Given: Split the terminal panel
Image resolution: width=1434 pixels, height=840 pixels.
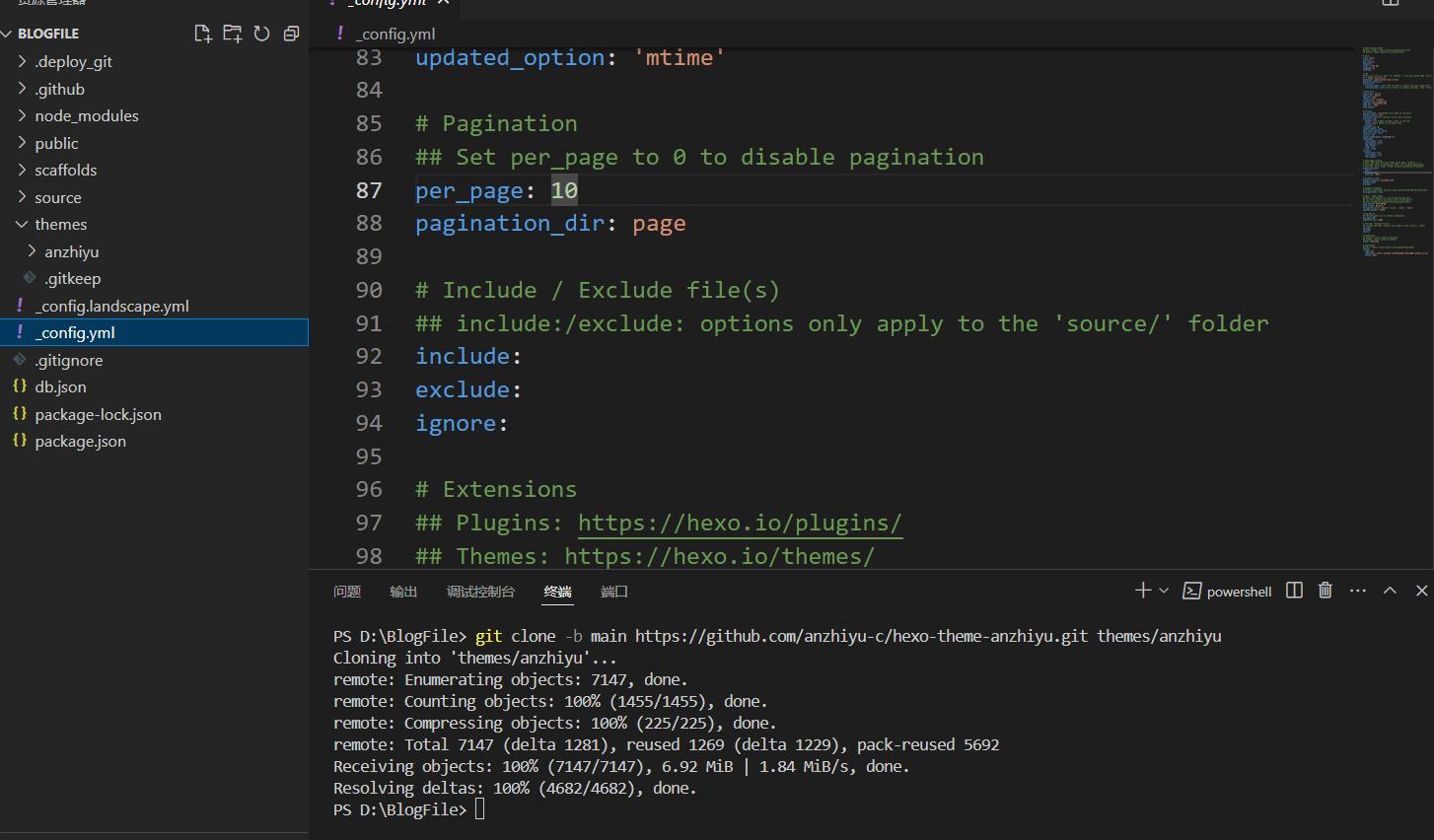Looking at the screenshot, I should 1294,591.
